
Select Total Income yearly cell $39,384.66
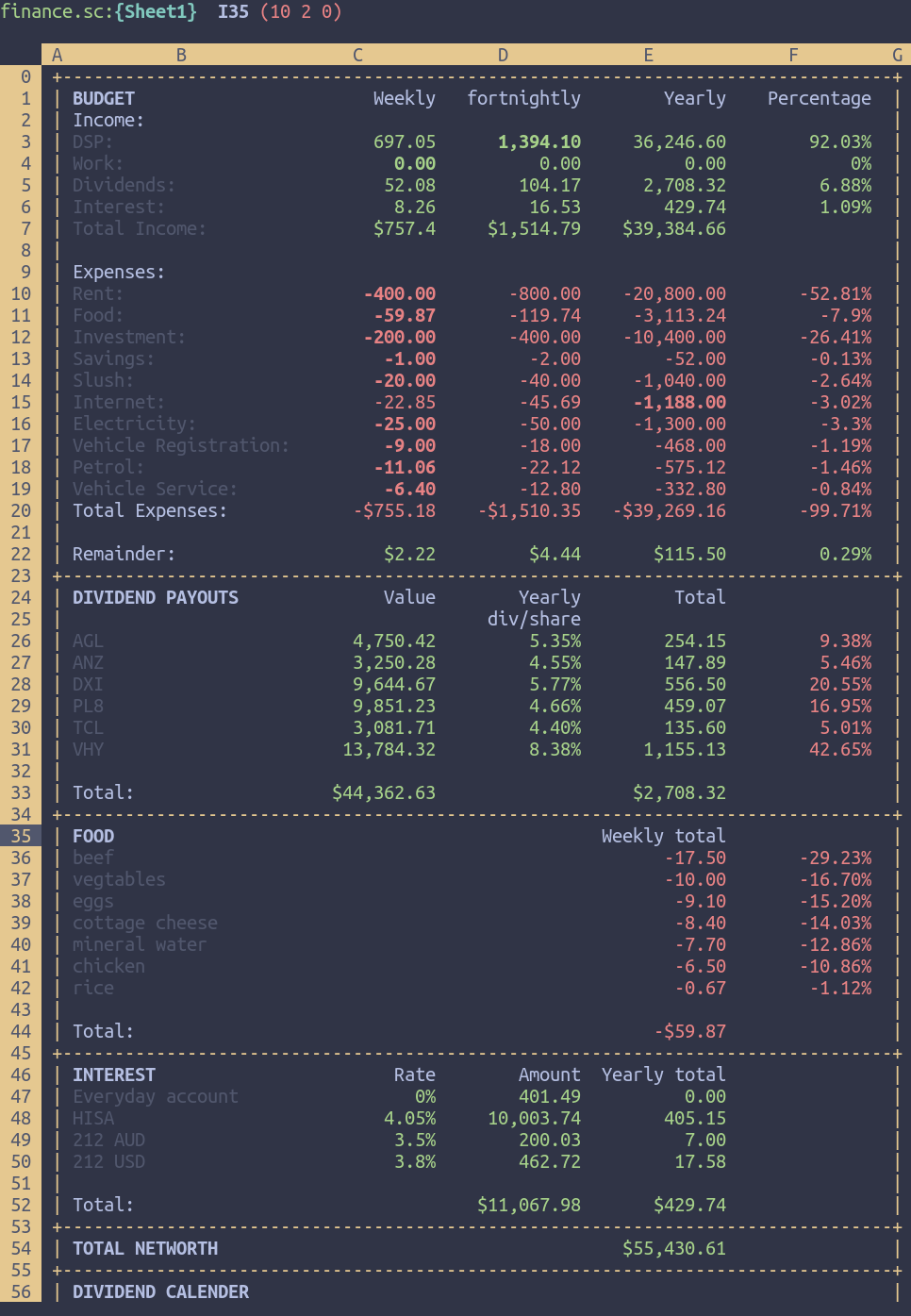[674, 228]
